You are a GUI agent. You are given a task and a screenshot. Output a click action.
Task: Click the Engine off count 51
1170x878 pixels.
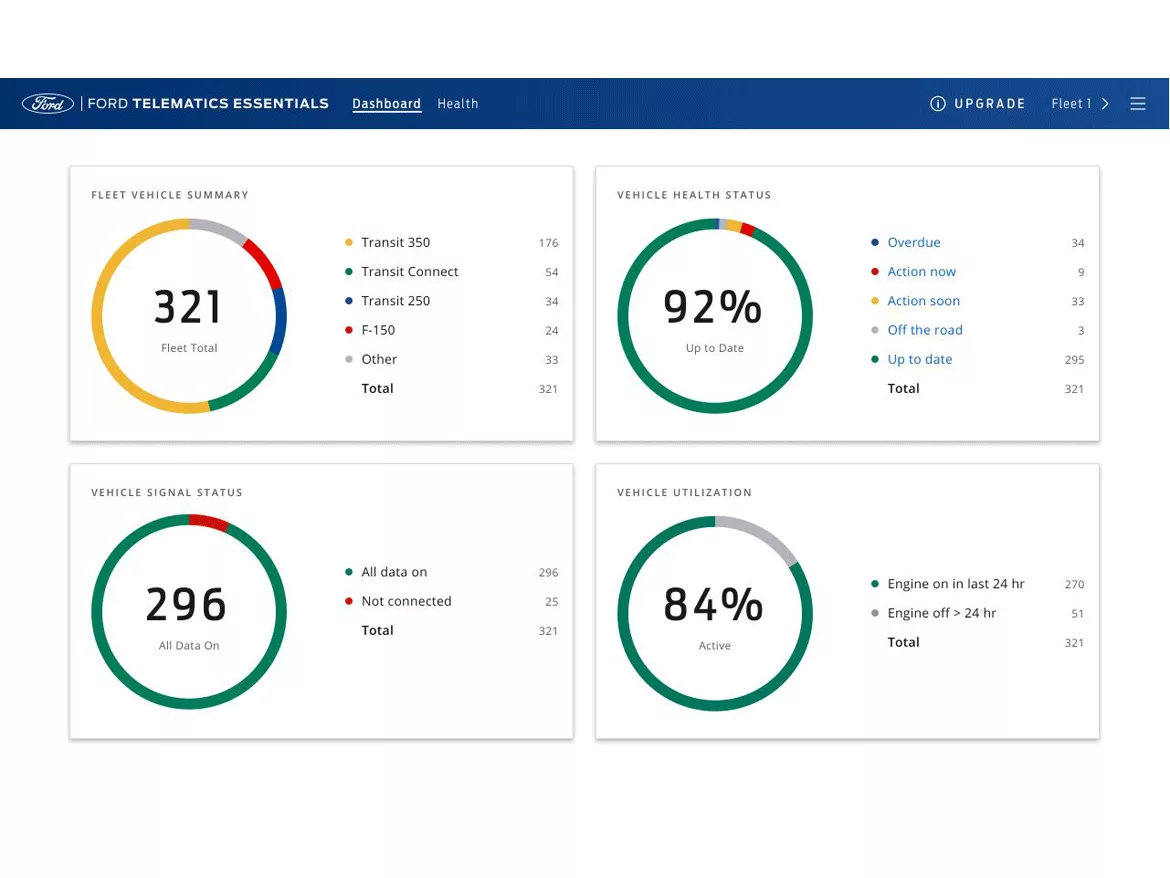coord(1077,614)
